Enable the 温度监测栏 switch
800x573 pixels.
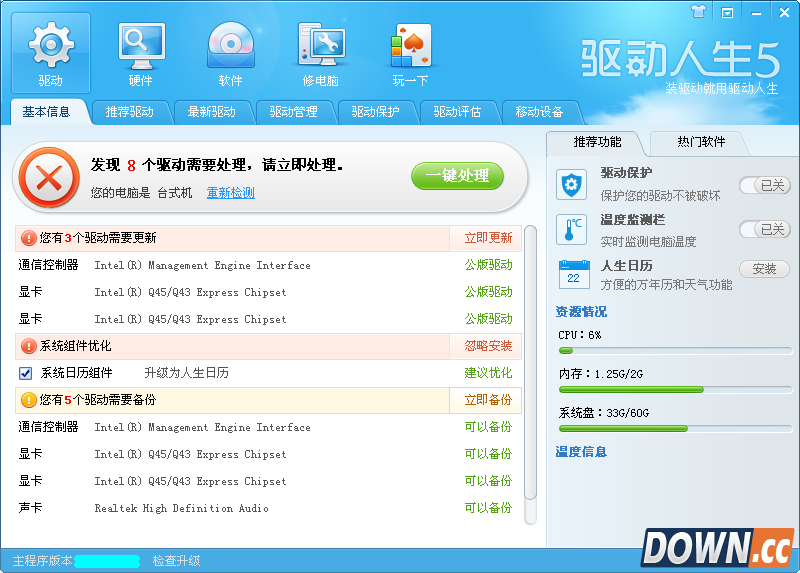(x=764, y=229)
